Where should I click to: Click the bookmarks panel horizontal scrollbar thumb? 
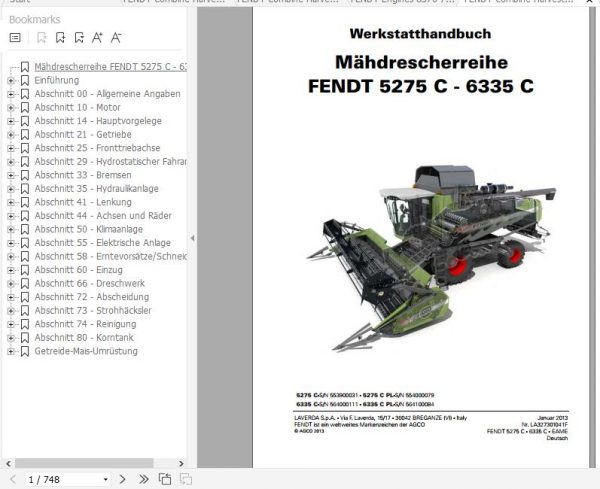(x=84, y=463)
